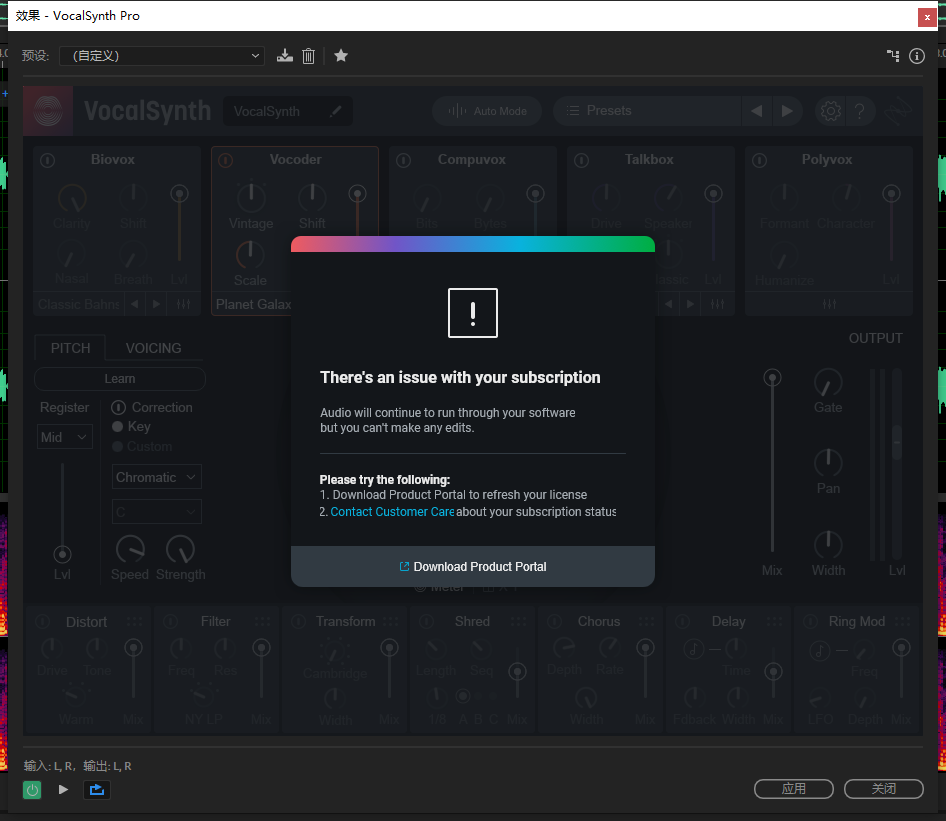This screenshot has height=821, width=946.
Task: Open the Contact Customer Care link
Action: (x=392, y=512)
